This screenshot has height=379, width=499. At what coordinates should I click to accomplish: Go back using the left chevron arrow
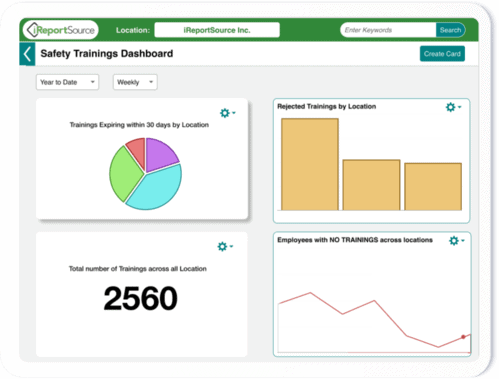tap(27, 54)
